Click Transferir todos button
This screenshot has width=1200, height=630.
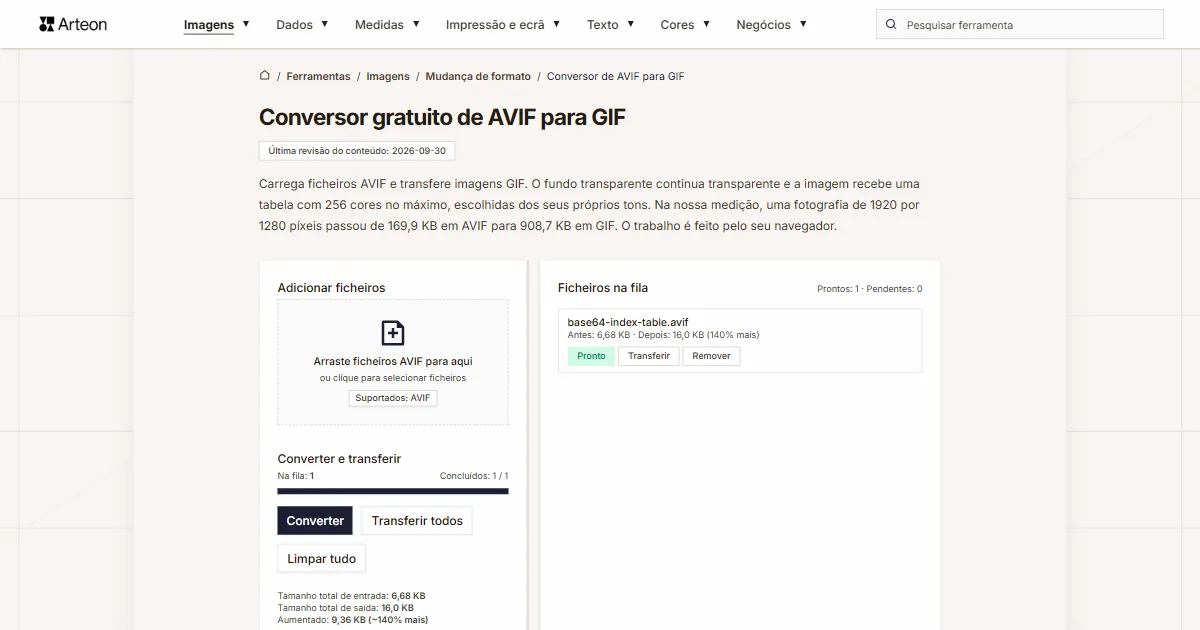click(417, 521)
